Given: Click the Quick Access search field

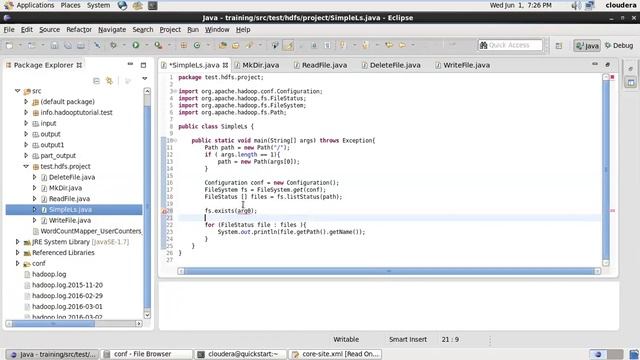Looking at the screenshot, I should (x=510, y=45).
